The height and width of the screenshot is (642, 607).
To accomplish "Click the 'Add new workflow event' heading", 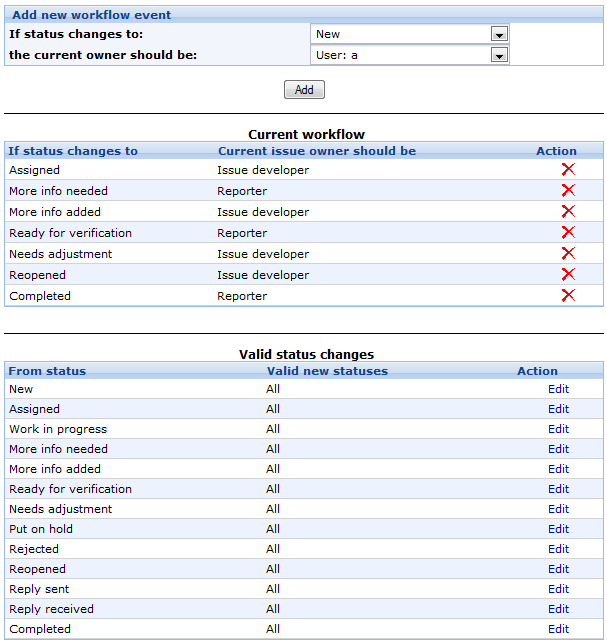I will point(91,15).
